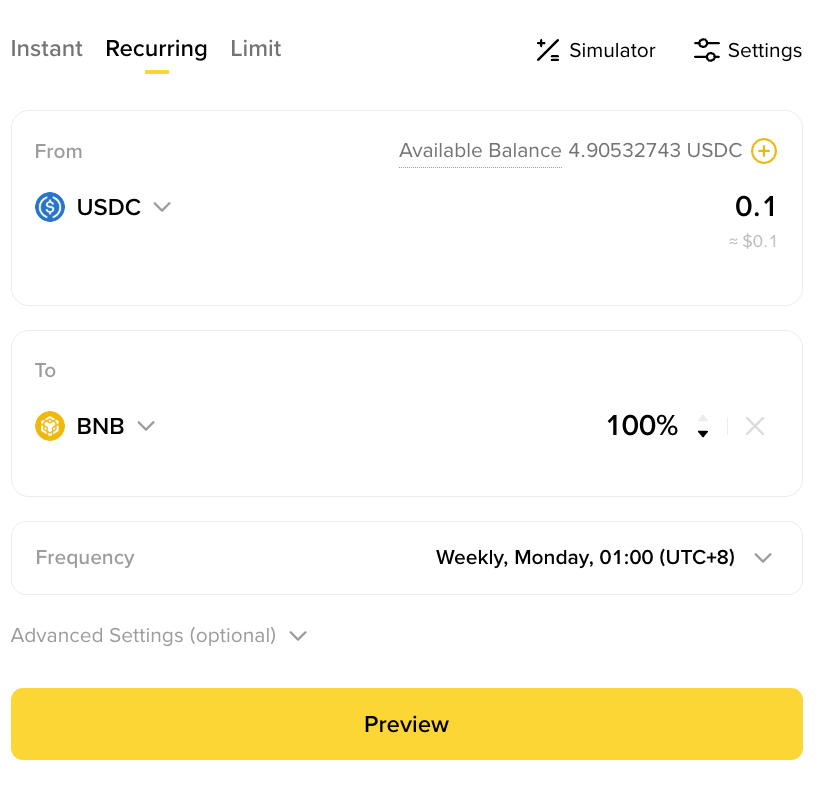The width and height of the screenshot is (828, 792).
Task: Click the yellow Preview button
Action: point(407,724)
